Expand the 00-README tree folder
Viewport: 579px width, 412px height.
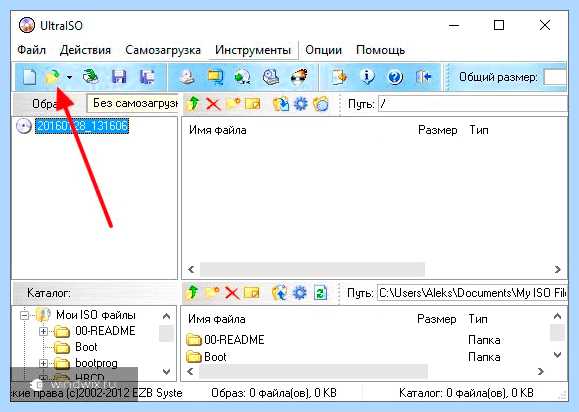click(43, 331)
